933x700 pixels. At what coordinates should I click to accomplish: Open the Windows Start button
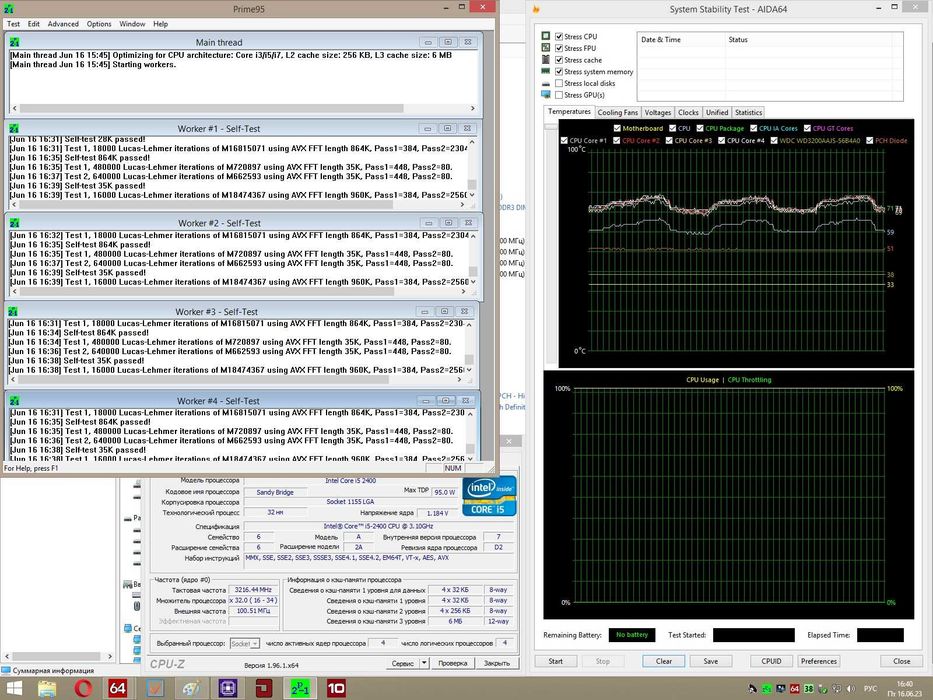coord(13,689)
